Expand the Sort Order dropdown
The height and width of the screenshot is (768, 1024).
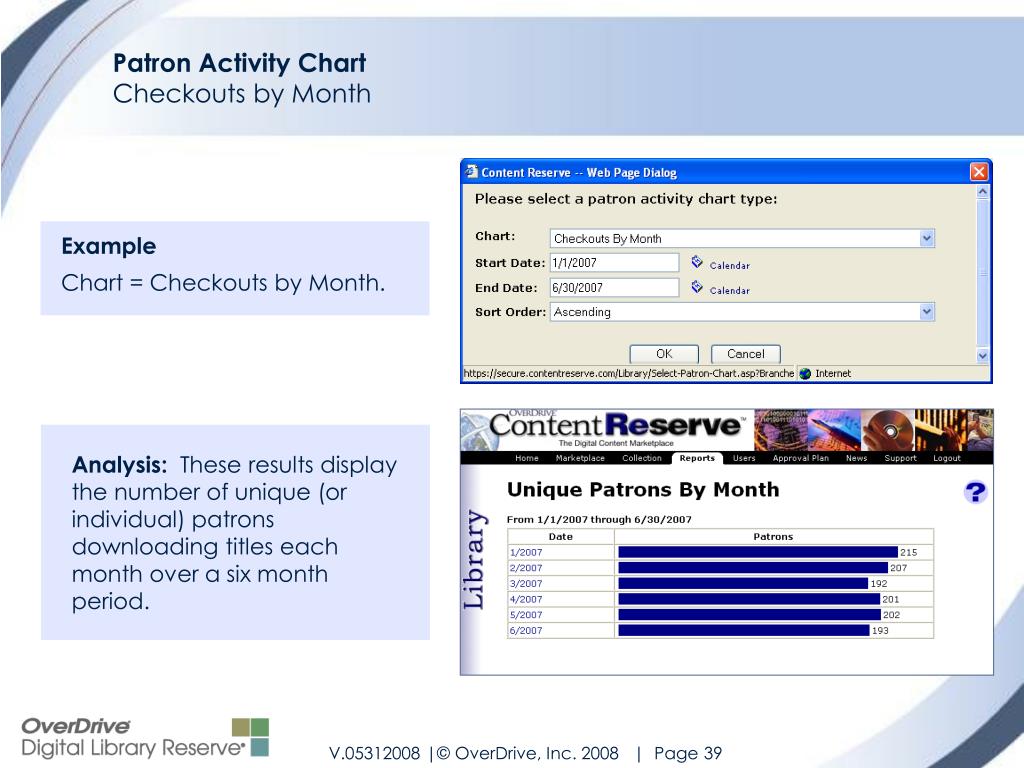[927, 312]
